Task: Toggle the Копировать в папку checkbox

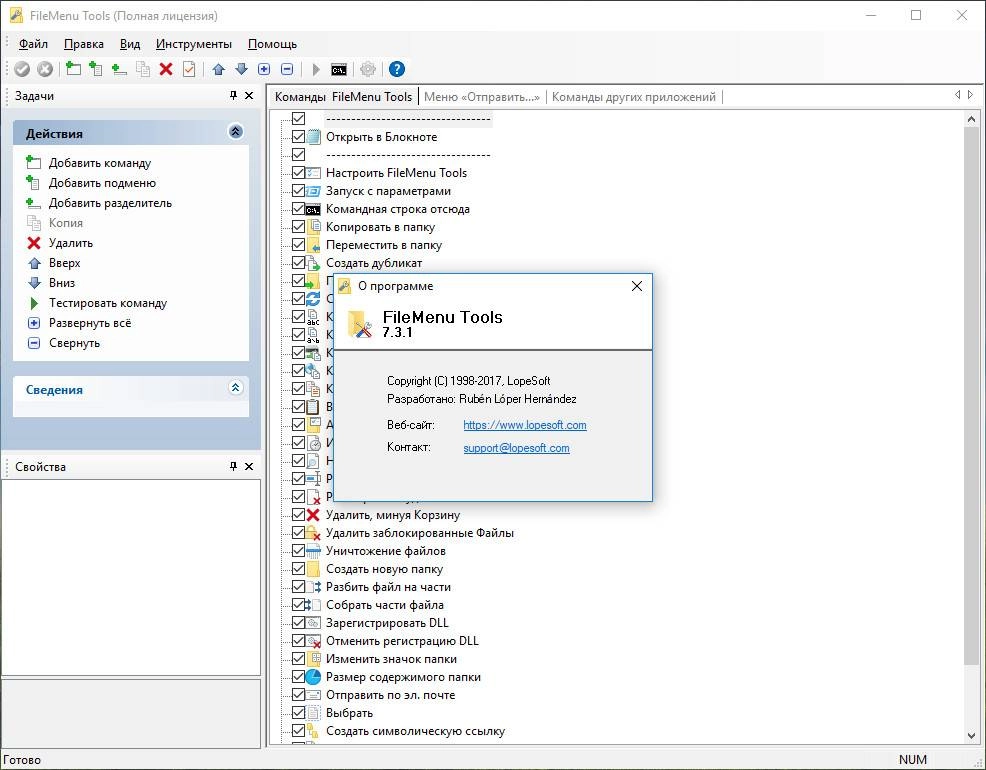Action: point(299,227)
